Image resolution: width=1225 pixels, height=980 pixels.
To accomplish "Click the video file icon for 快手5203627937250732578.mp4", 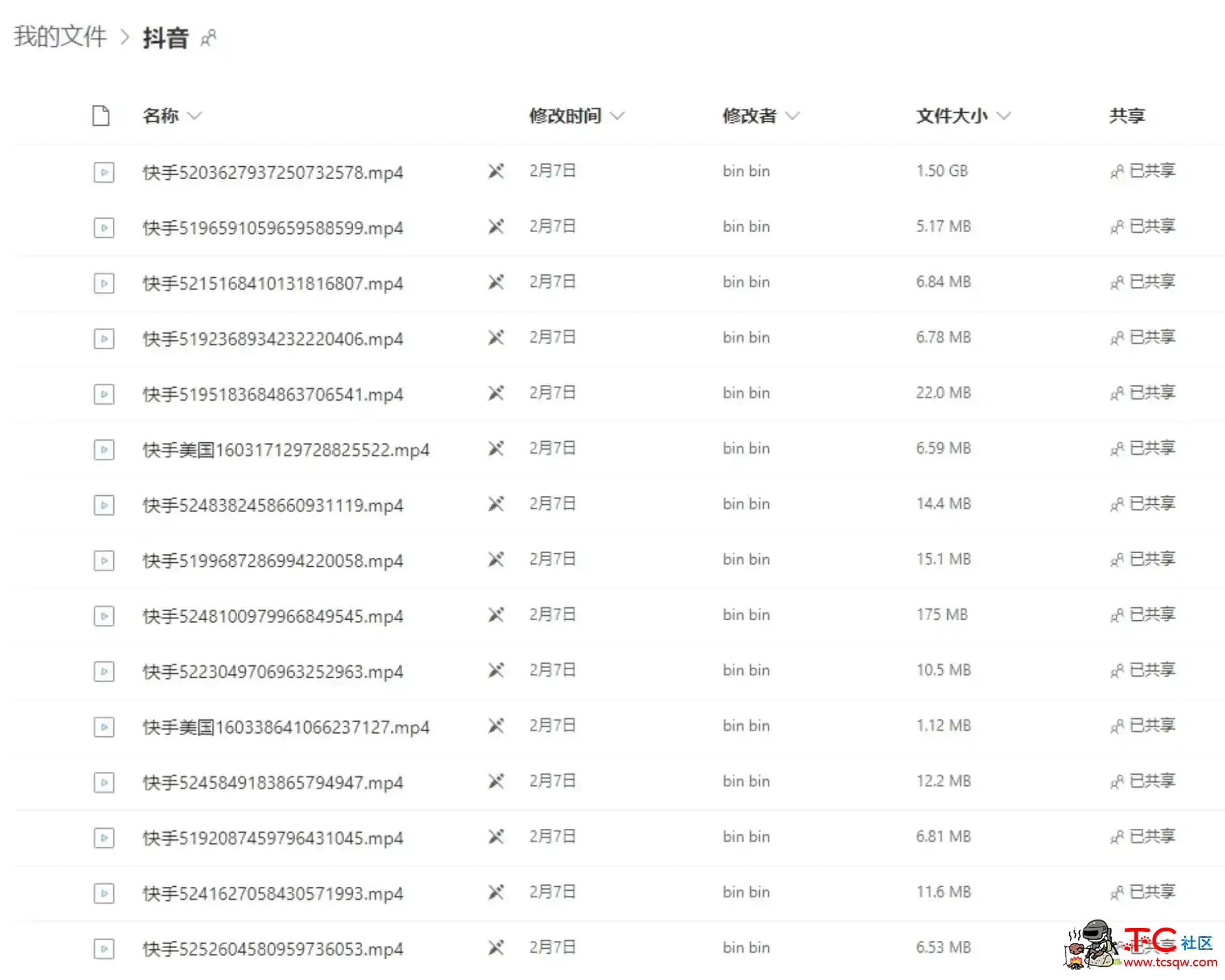I will coord(104,172).
